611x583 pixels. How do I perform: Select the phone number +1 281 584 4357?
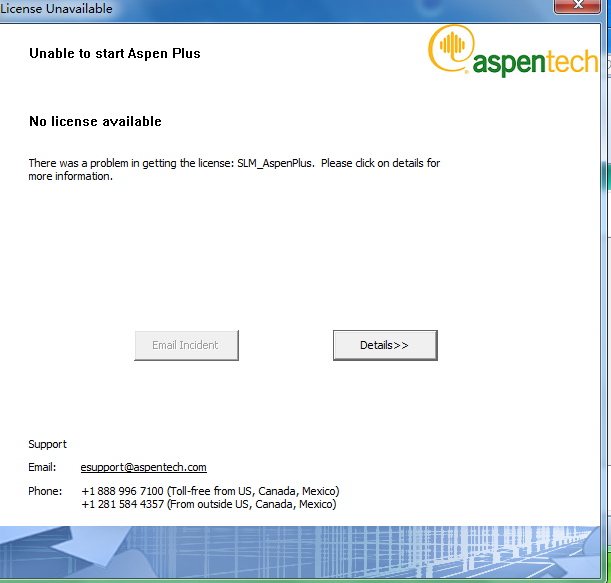122,504
